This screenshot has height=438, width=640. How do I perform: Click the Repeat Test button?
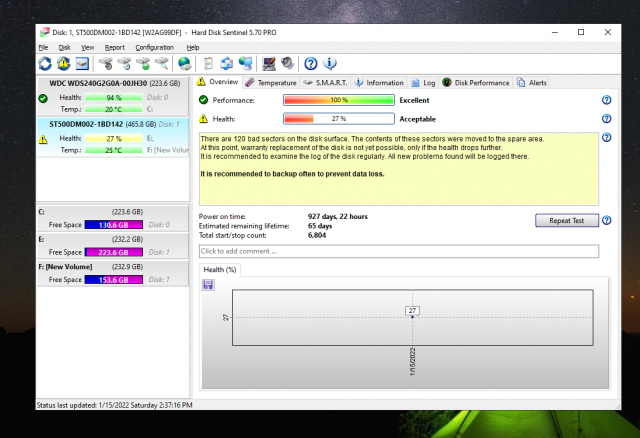click(x=566, y=220)
